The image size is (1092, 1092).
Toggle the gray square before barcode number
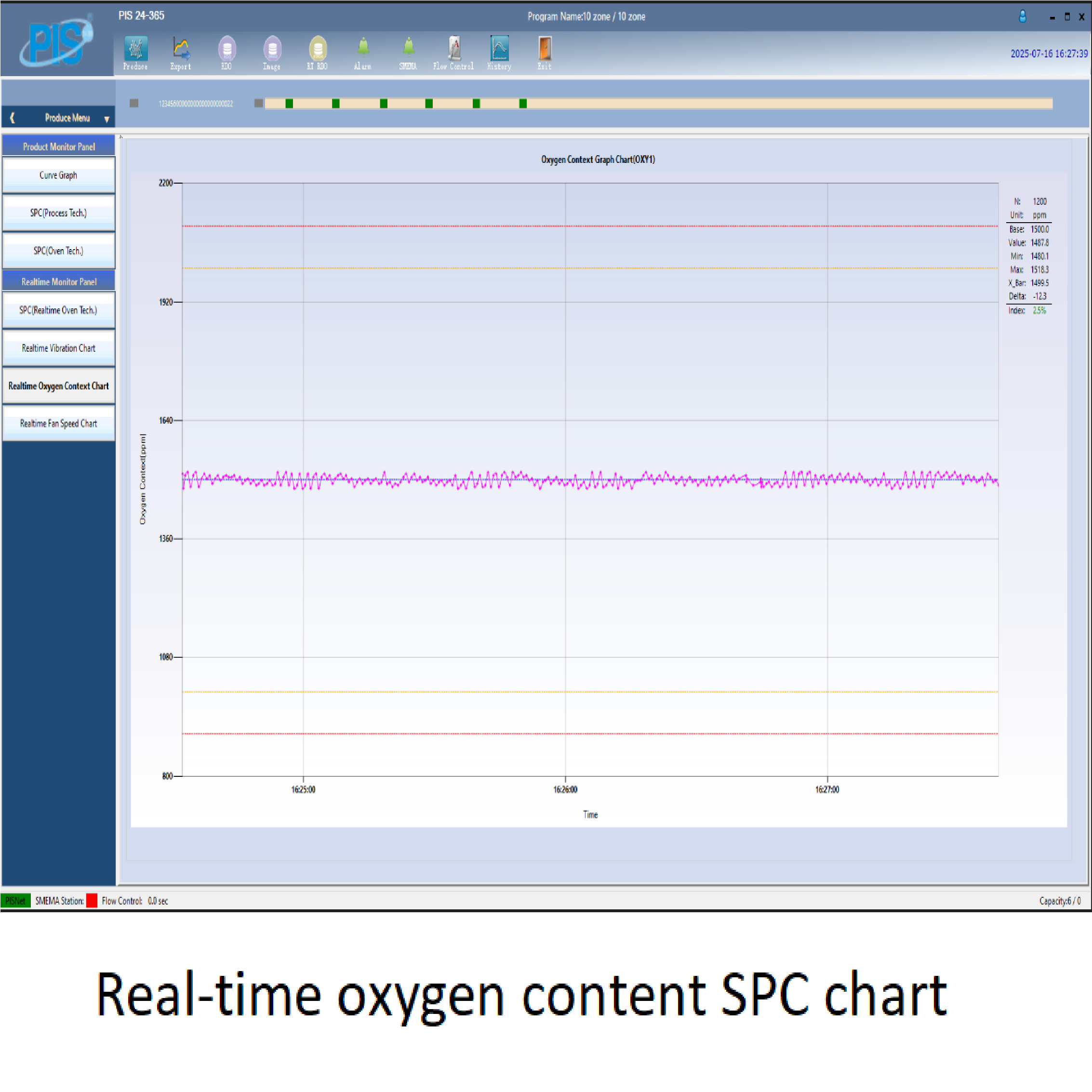[134, 104]
